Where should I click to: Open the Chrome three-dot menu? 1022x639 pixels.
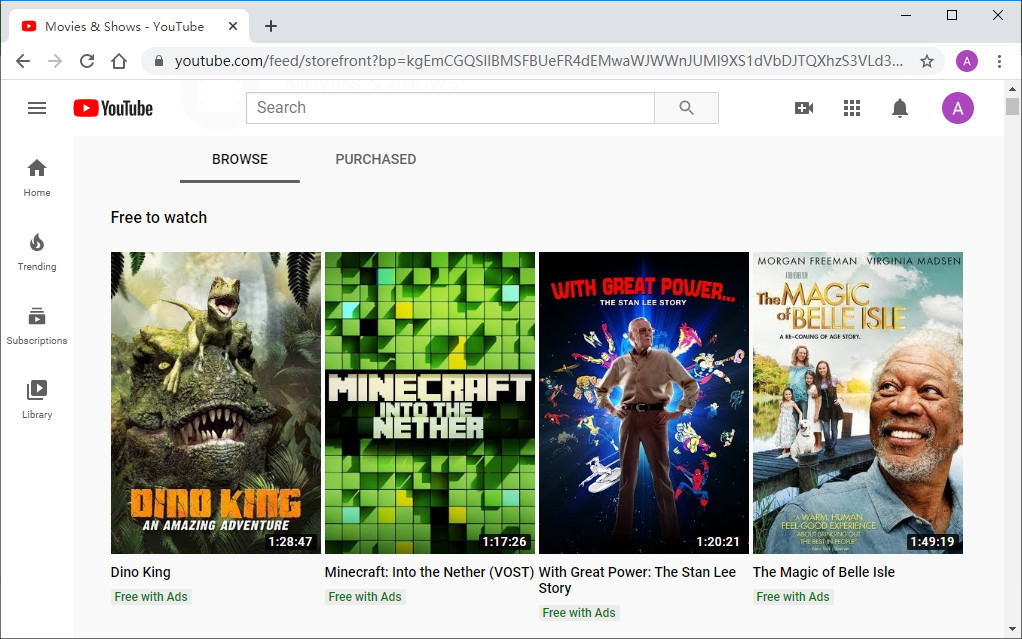pos(999,61)
